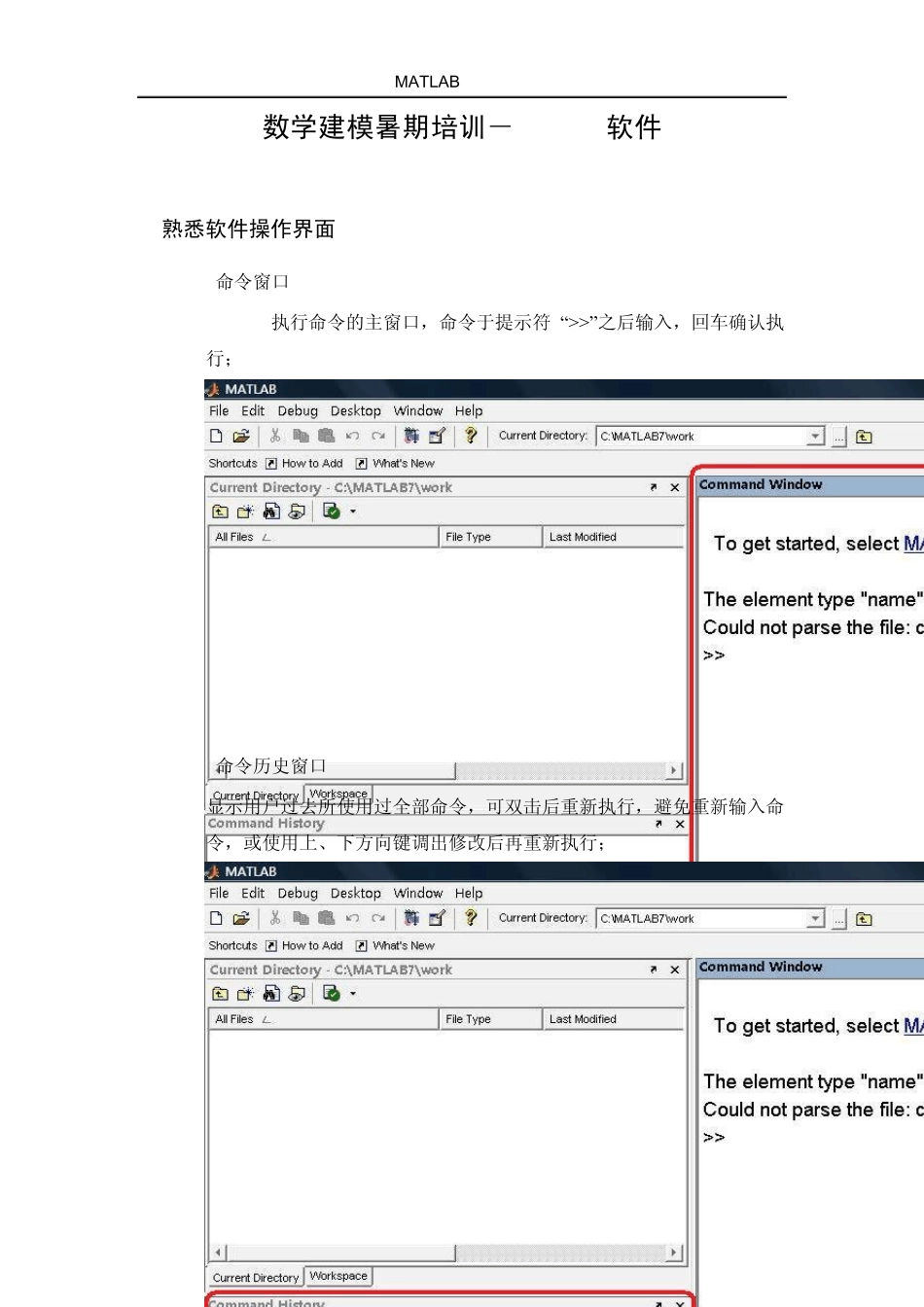The height and width of the screenshot is (1307, 924).
Task: Click Paste icon in first MATLAB screenshot
Action: point(326,436)
